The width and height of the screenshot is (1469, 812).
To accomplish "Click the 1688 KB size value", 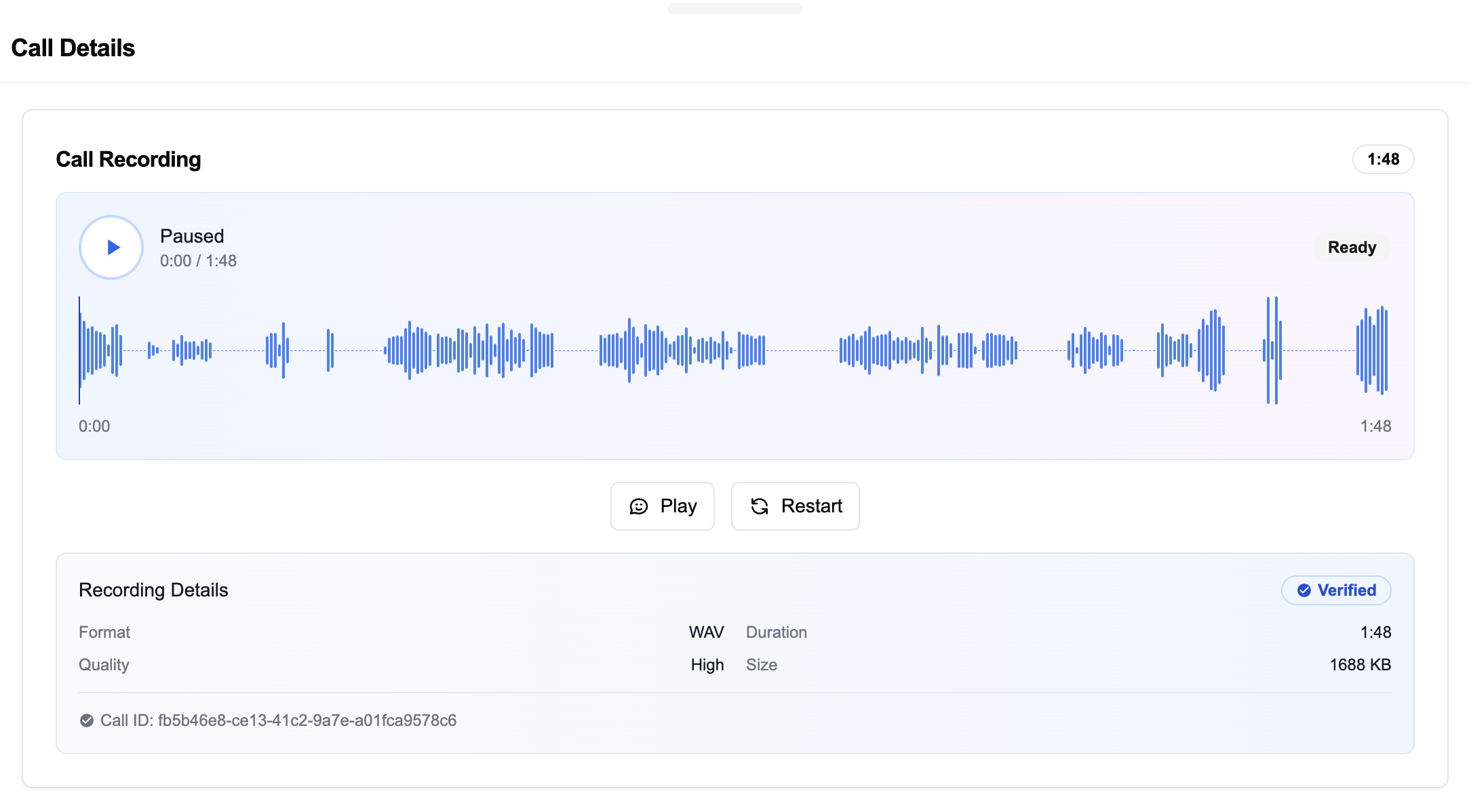I will (x=1359, y=665).
